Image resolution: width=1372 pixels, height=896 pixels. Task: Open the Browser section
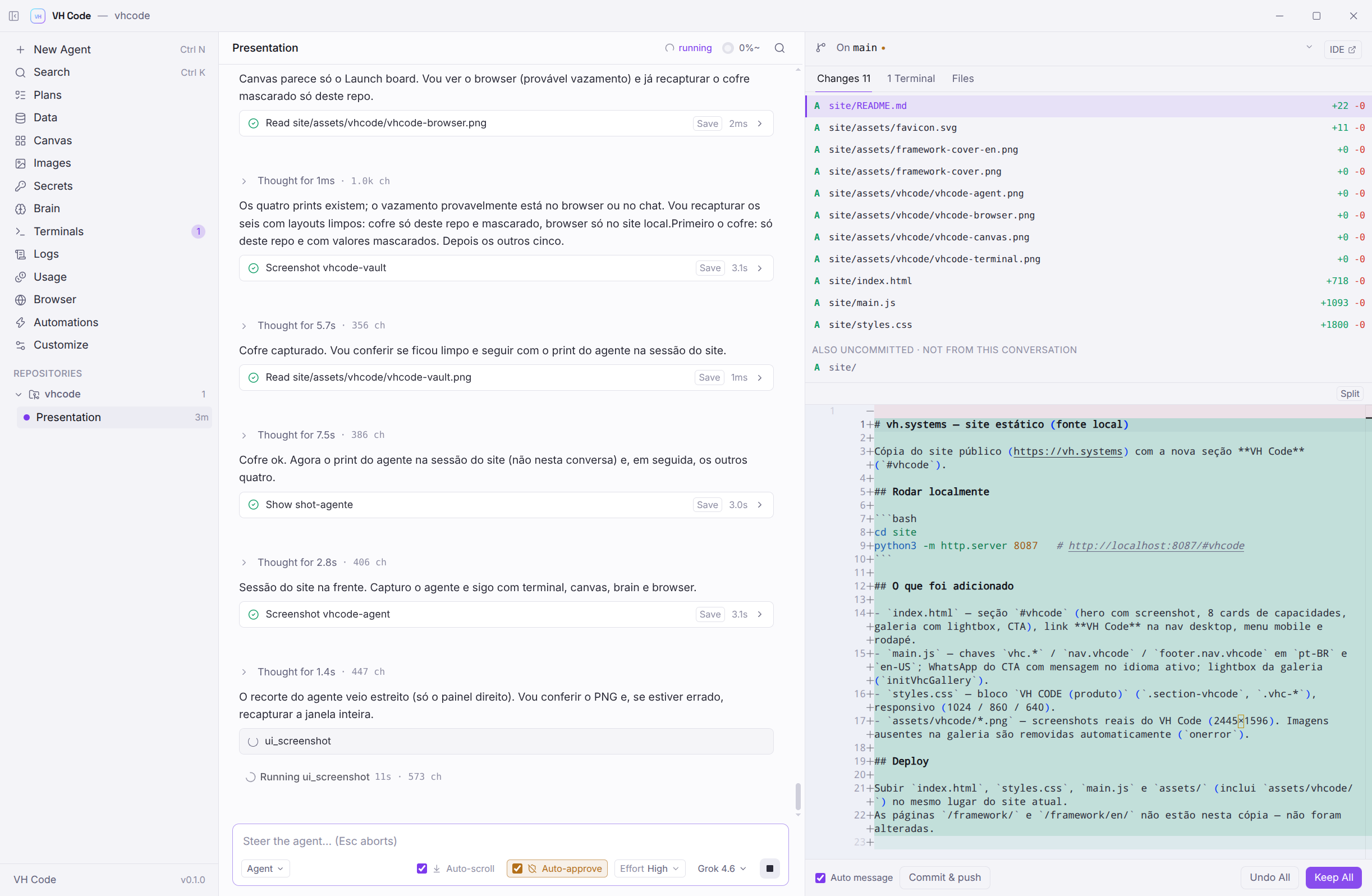coord(109,299)
